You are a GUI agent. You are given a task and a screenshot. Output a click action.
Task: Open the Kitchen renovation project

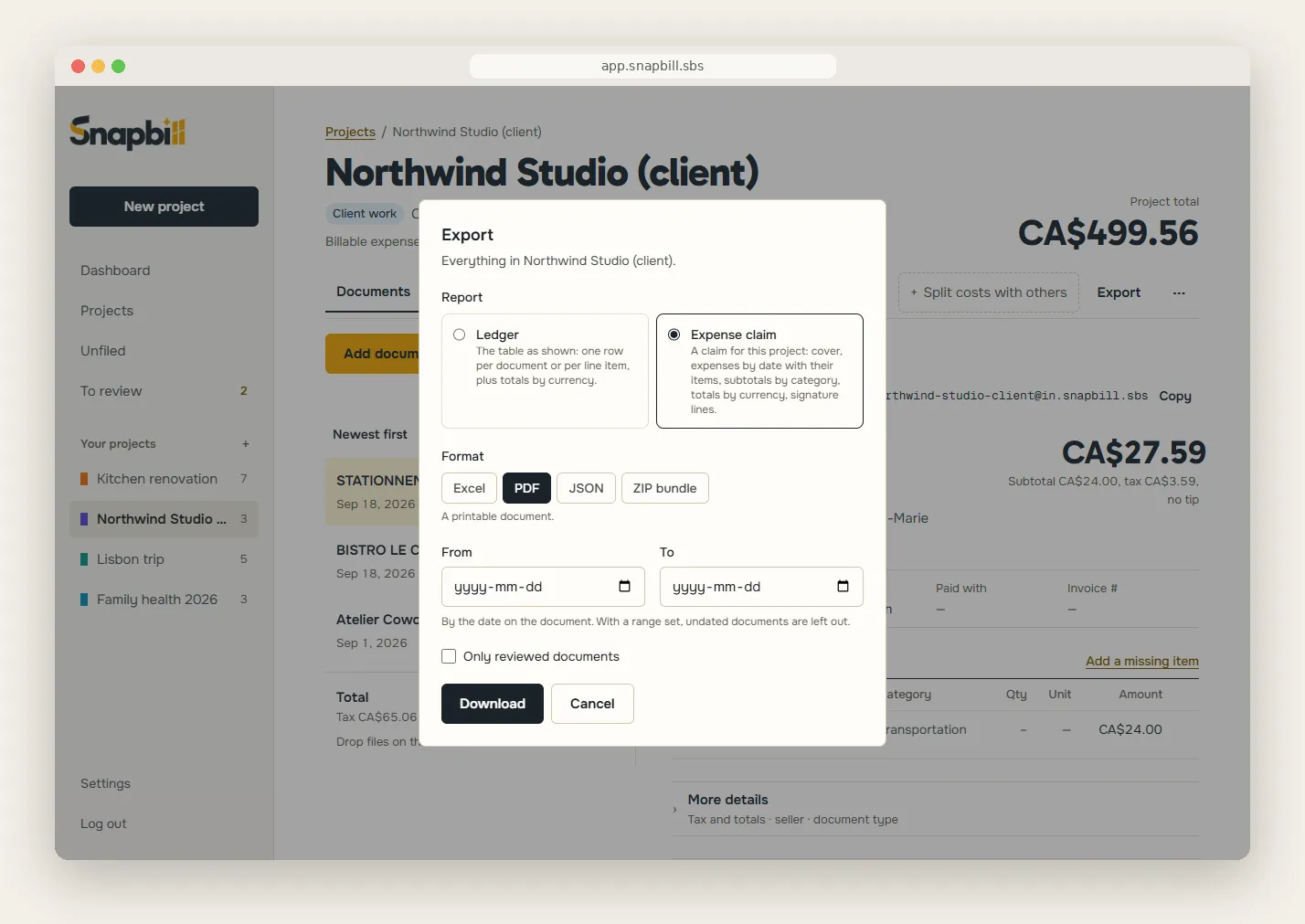[164, 479]
